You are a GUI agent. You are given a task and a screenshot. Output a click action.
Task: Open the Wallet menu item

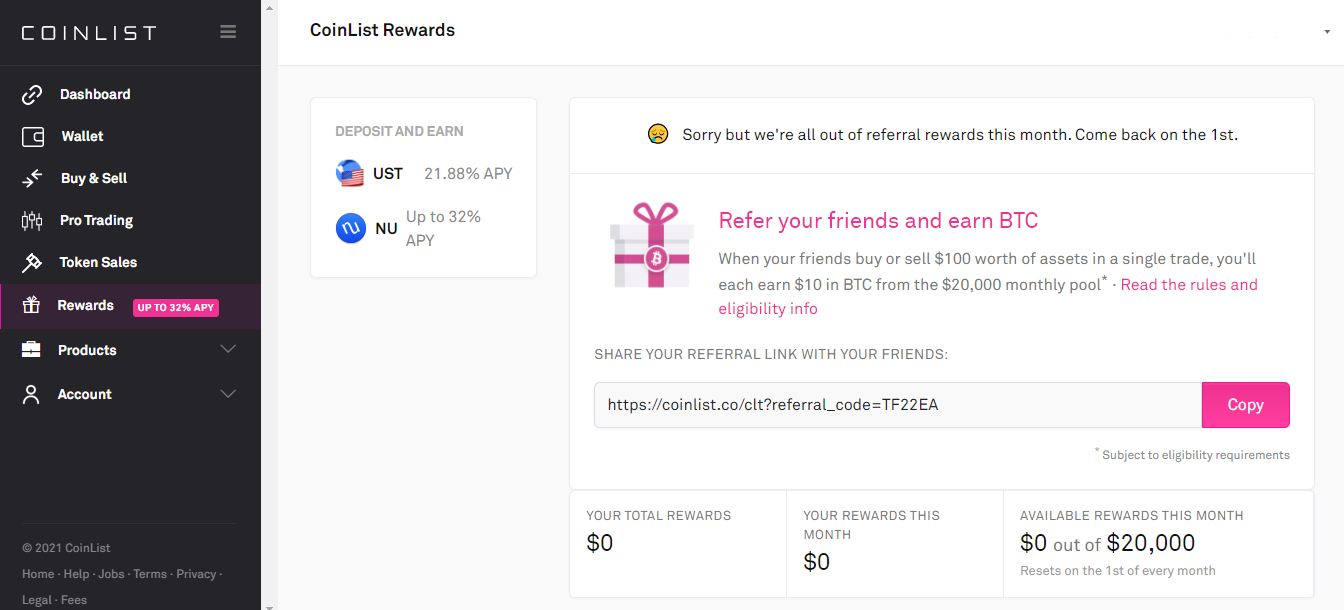click(x=82, y=137)
